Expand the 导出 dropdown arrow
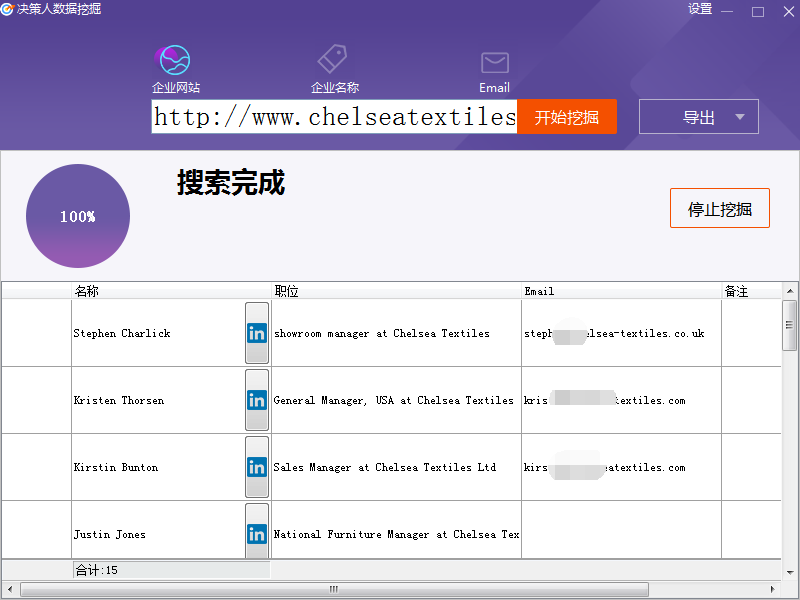The width and height of the screenshot is (800, 600). (x=740, y=117)
